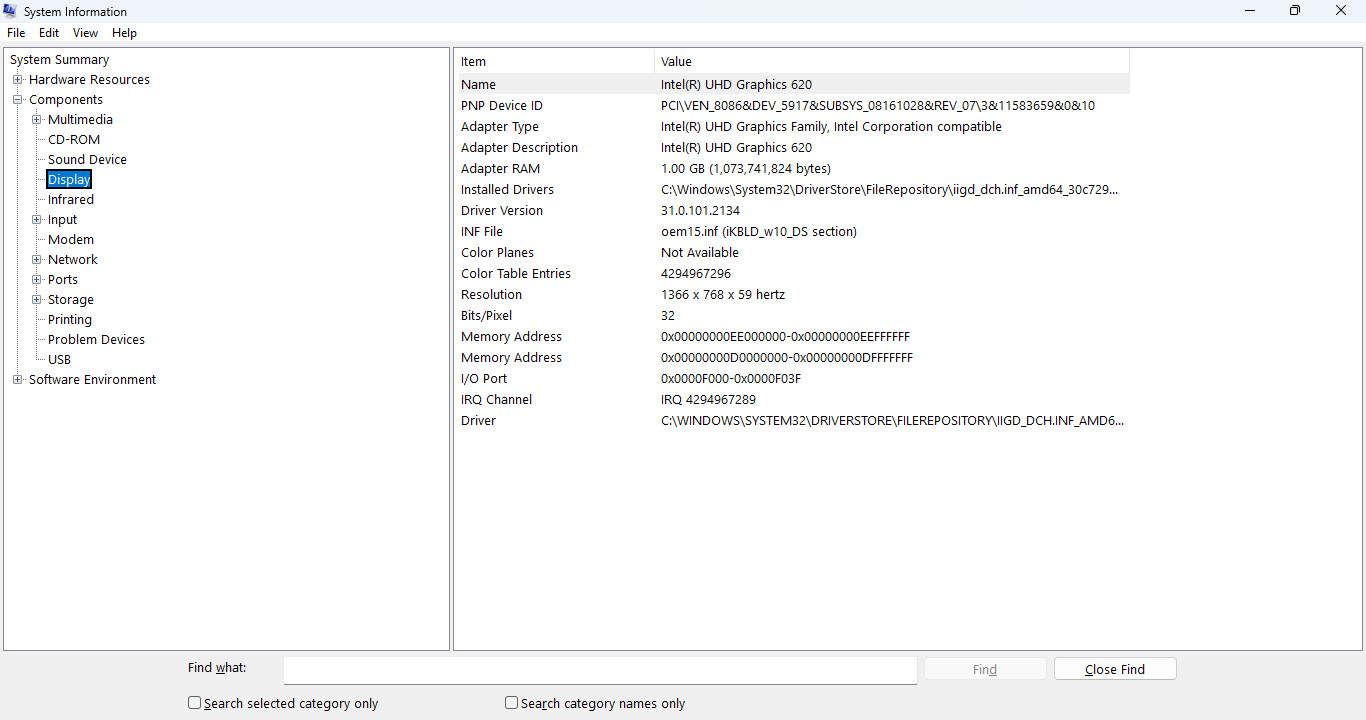Select the Adapter RAM row
Screen dimensions: 1366x720
(793, 169)
